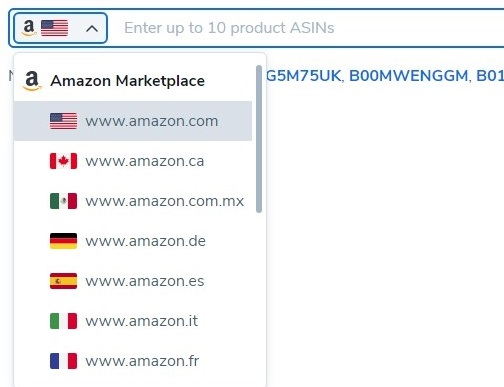Click the Canada flag icon
Screen dimensions: 504x387
[x=63, y=161]
